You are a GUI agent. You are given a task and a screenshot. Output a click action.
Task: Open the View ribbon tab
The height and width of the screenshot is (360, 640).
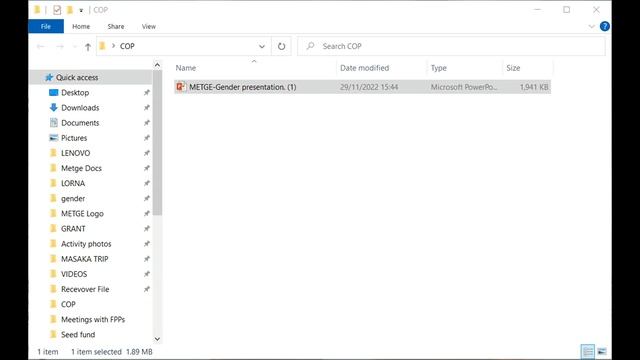(149, 27)
